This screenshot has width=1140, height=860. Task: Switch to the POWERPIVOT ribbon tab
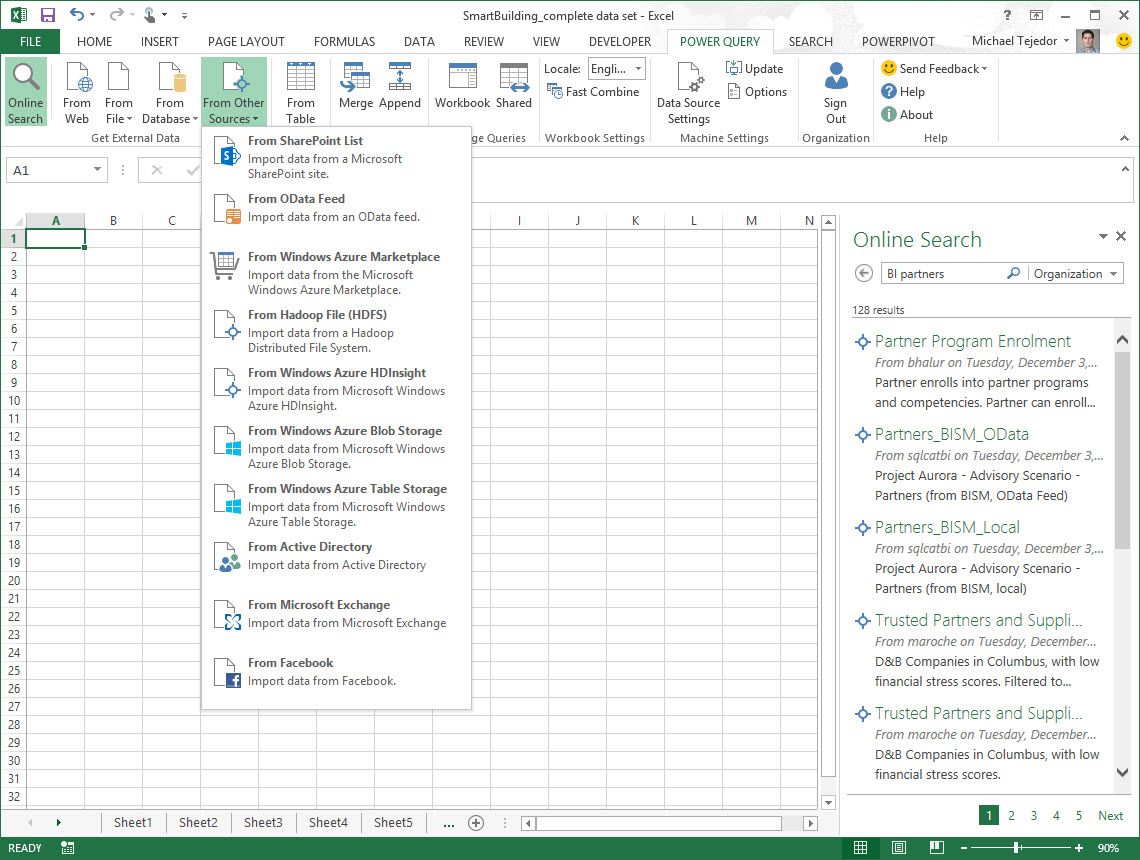point(898,41)
